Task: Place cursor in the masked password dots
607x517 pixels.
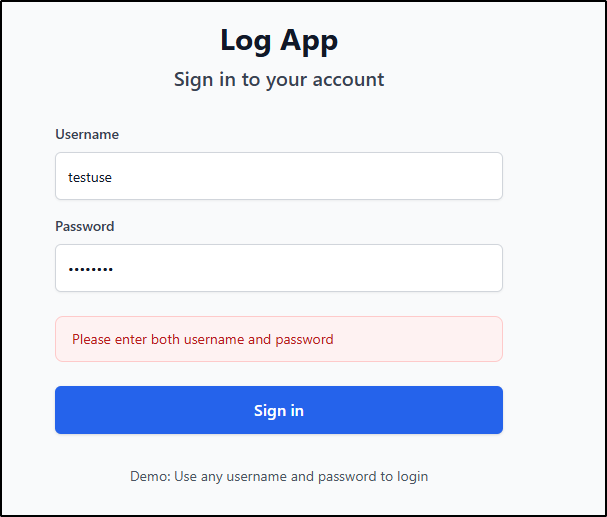Action: pyautogui.click(x=91, y=269)
